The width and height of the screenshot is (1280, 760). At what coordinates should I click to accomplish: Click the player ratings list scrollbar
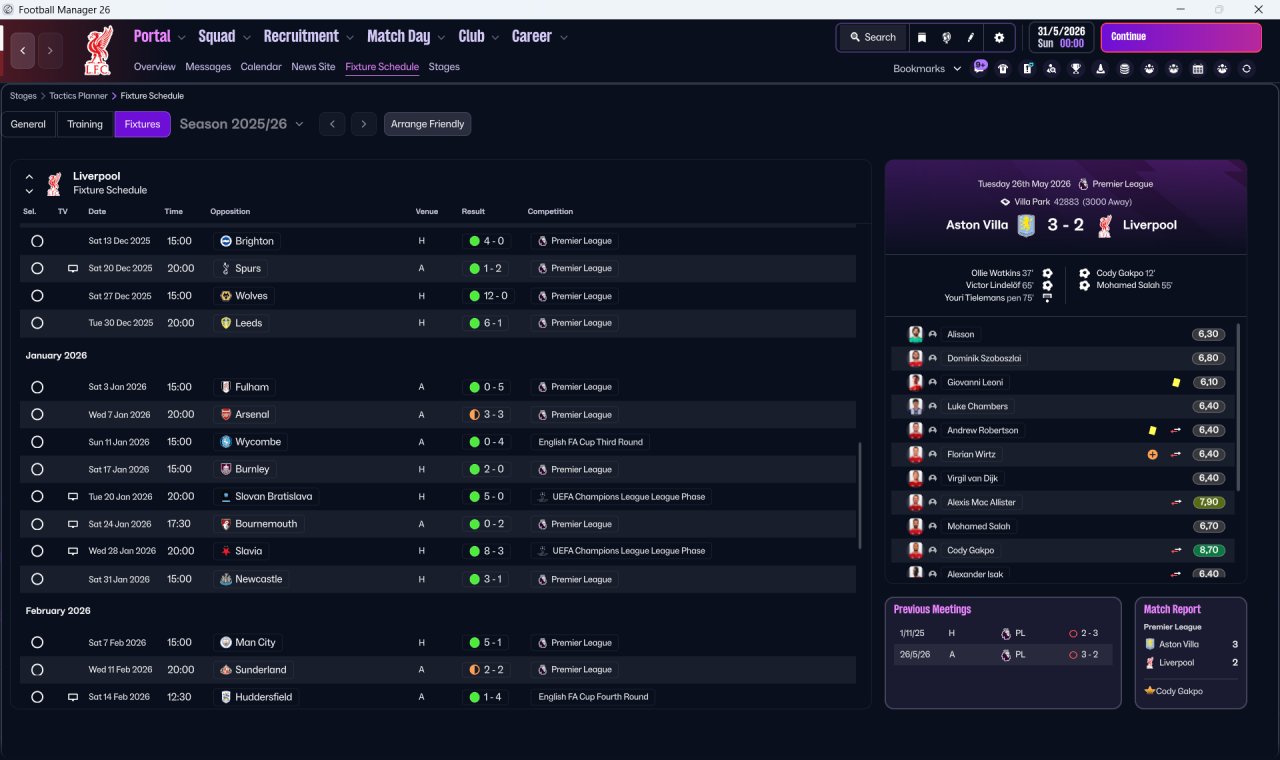coord(1238,406)
